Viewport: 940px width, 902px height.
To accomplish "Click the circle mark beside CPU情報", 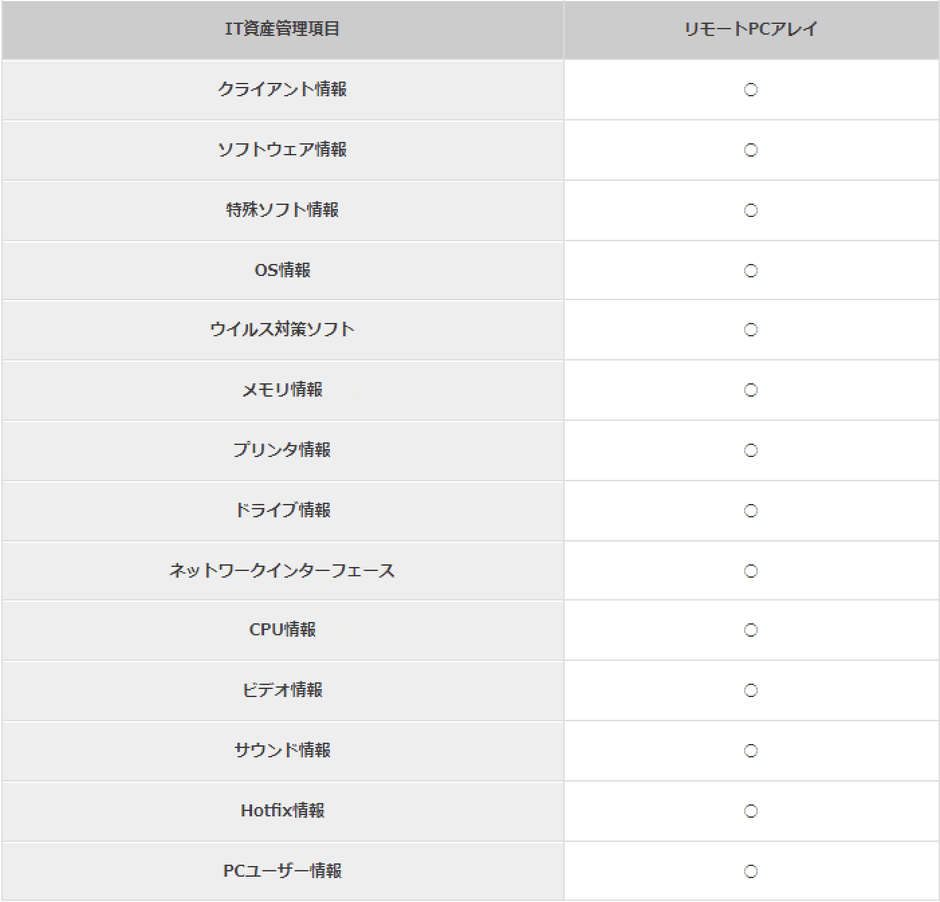I will click(751, 630).
